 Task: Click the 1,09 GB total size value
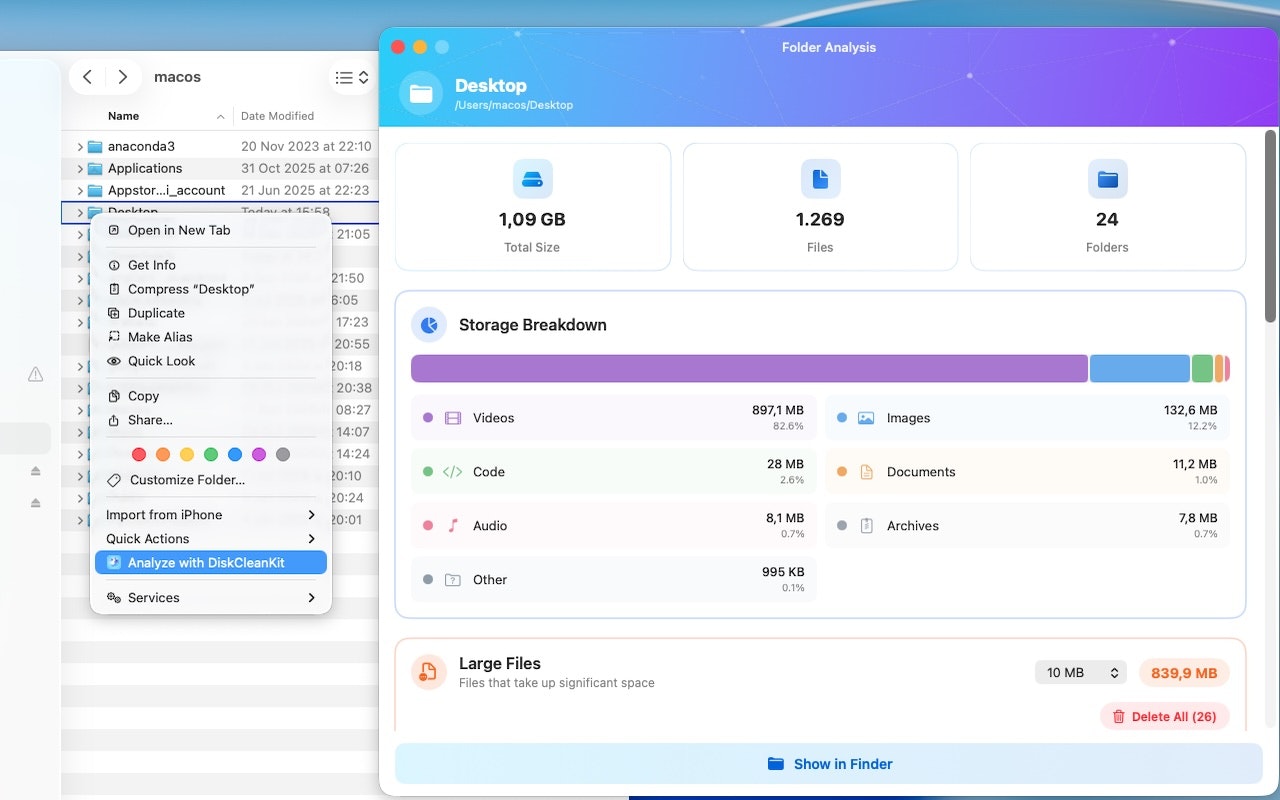tap(532, 220)
